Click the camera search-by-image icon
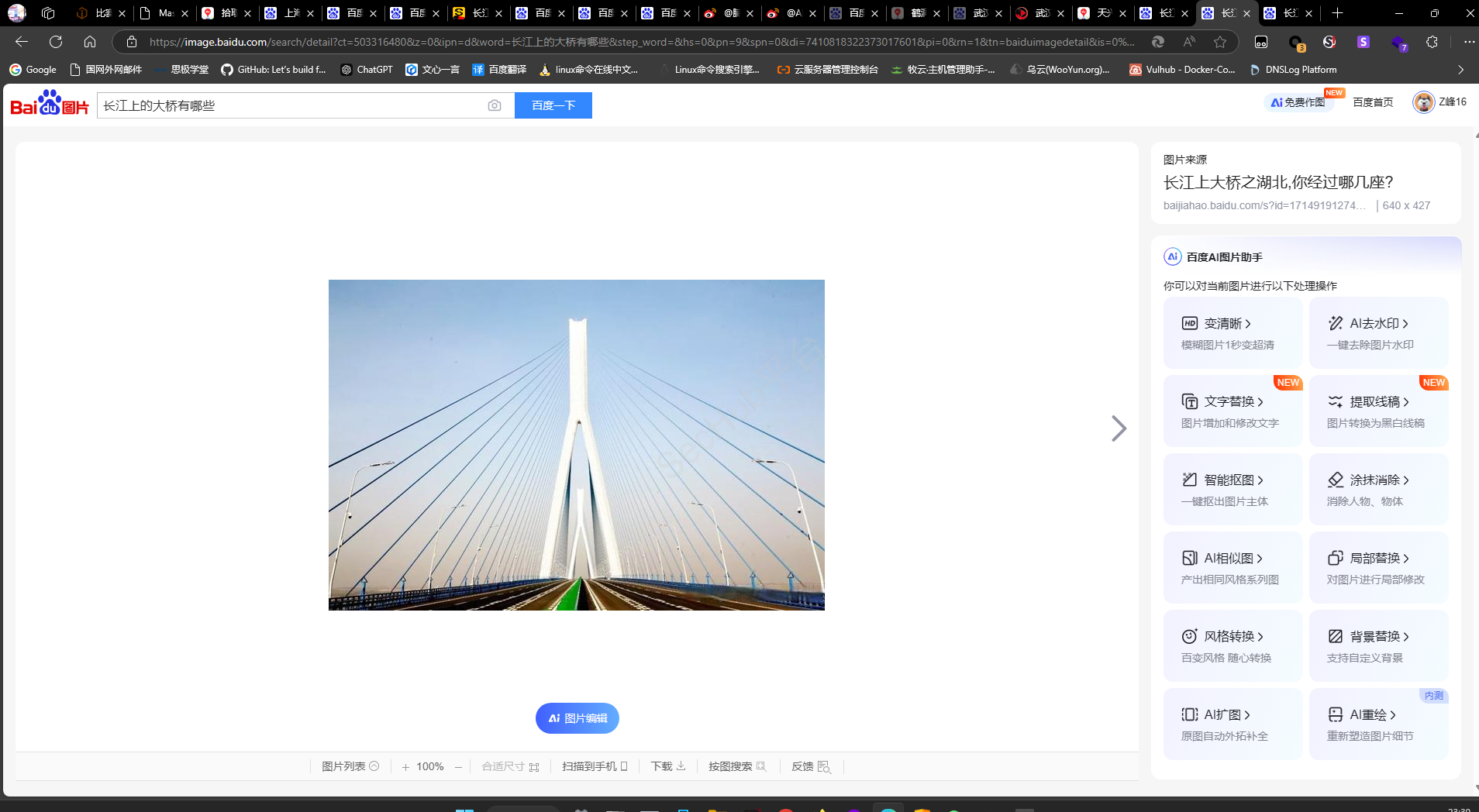The width and height of the screenshot is (1479, 812). (495, 105)
